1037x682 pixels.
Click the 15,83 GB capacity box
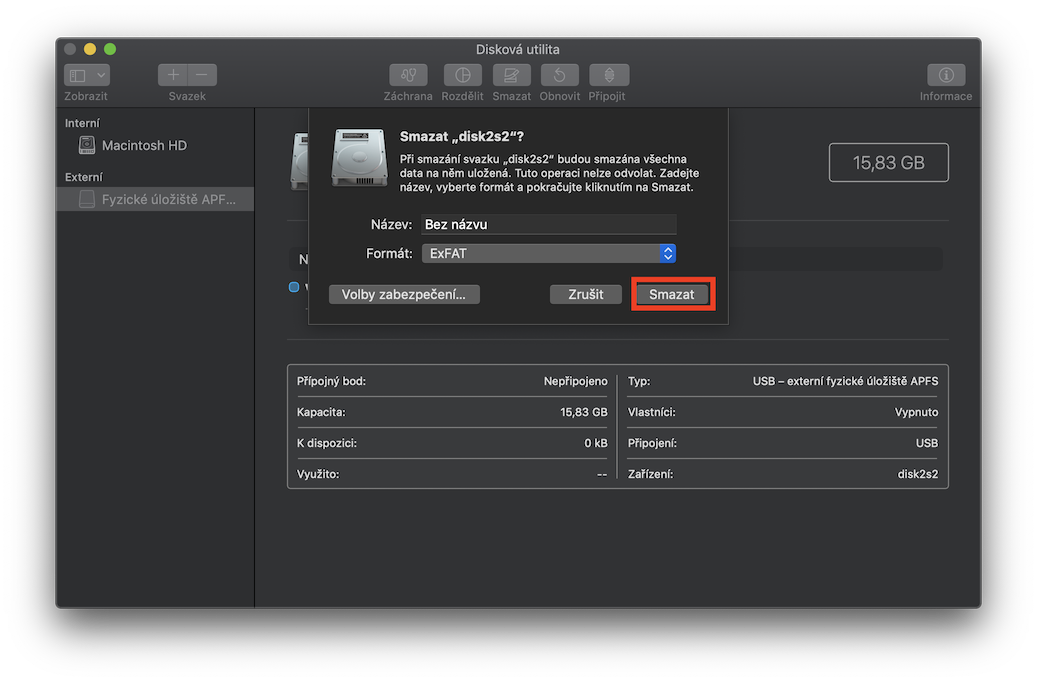pyautogui.click(x=888, y=163)
